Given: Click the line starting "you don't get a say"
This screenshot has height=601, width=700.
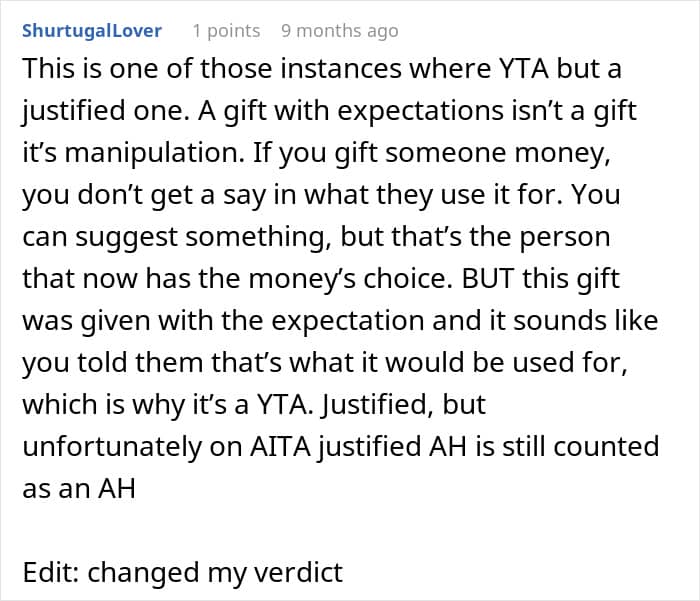Looking at the screenshot, I should click(321, 195).
